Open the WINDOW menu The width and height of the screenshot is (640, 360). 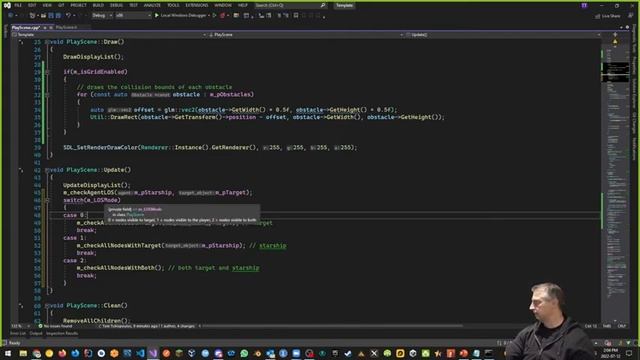click(x=223, y=5)
